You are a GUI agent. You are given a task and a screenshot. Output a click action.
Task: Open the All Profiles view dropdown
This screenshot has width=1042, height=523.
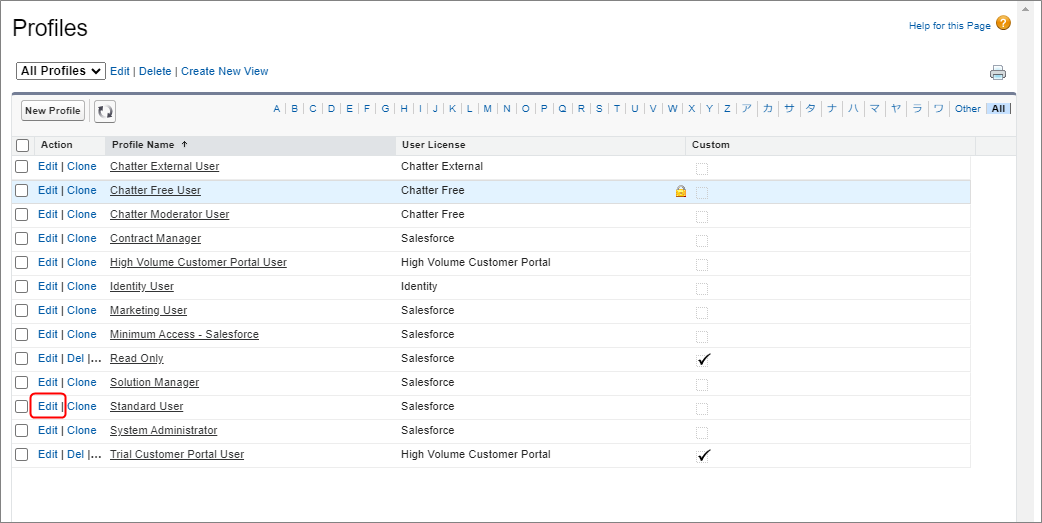[60, 71]
